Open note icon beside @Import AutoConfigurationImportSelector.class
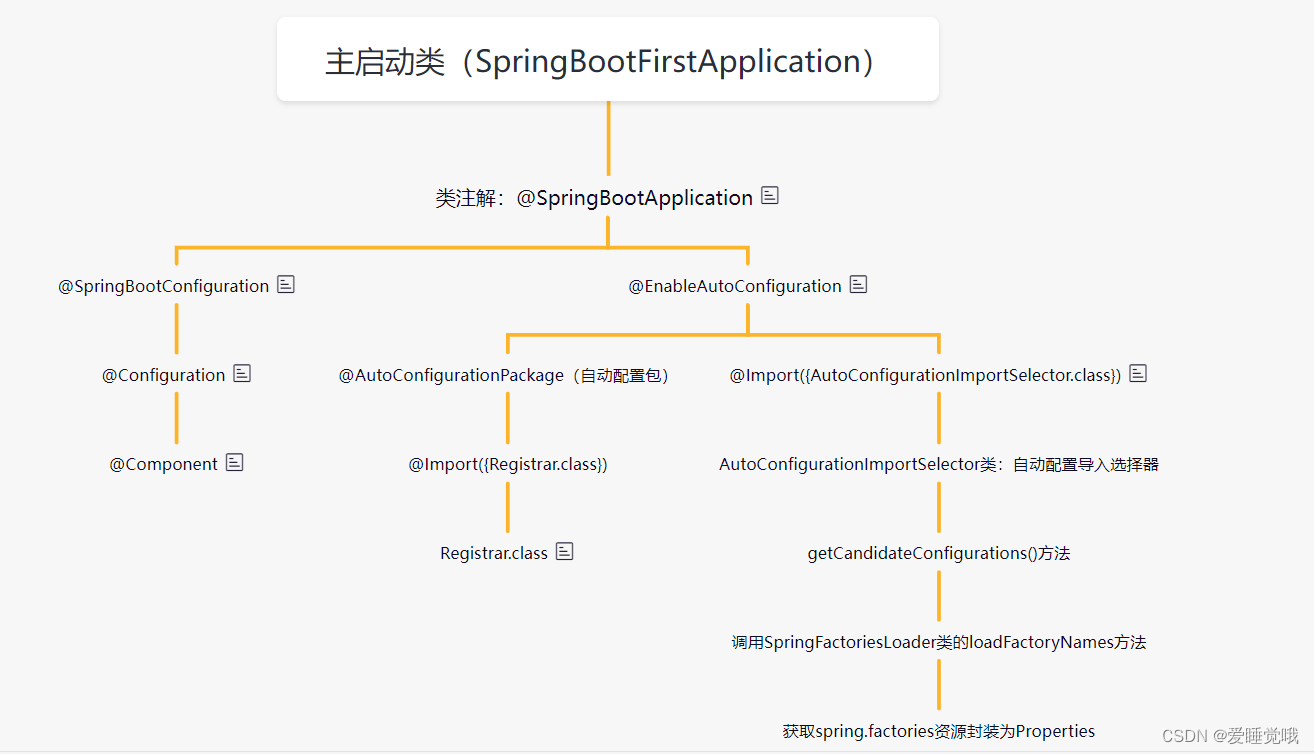This screenshot has width=1314, height=754. pos(1138,374)
